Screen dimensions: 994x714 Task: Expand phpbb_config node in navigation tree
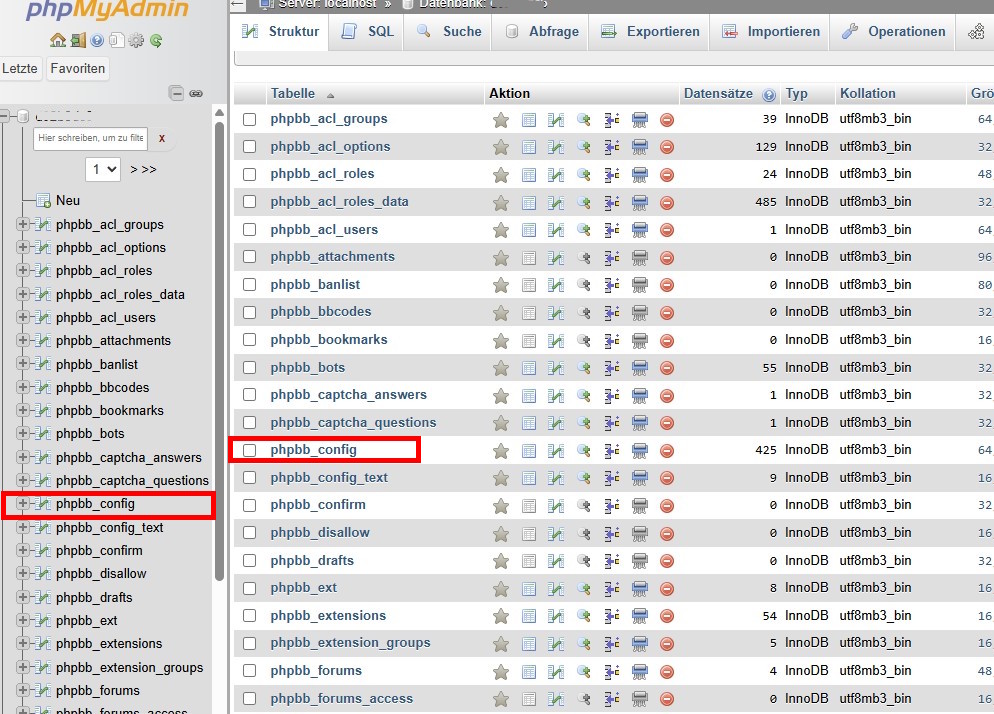coord(23,504)
